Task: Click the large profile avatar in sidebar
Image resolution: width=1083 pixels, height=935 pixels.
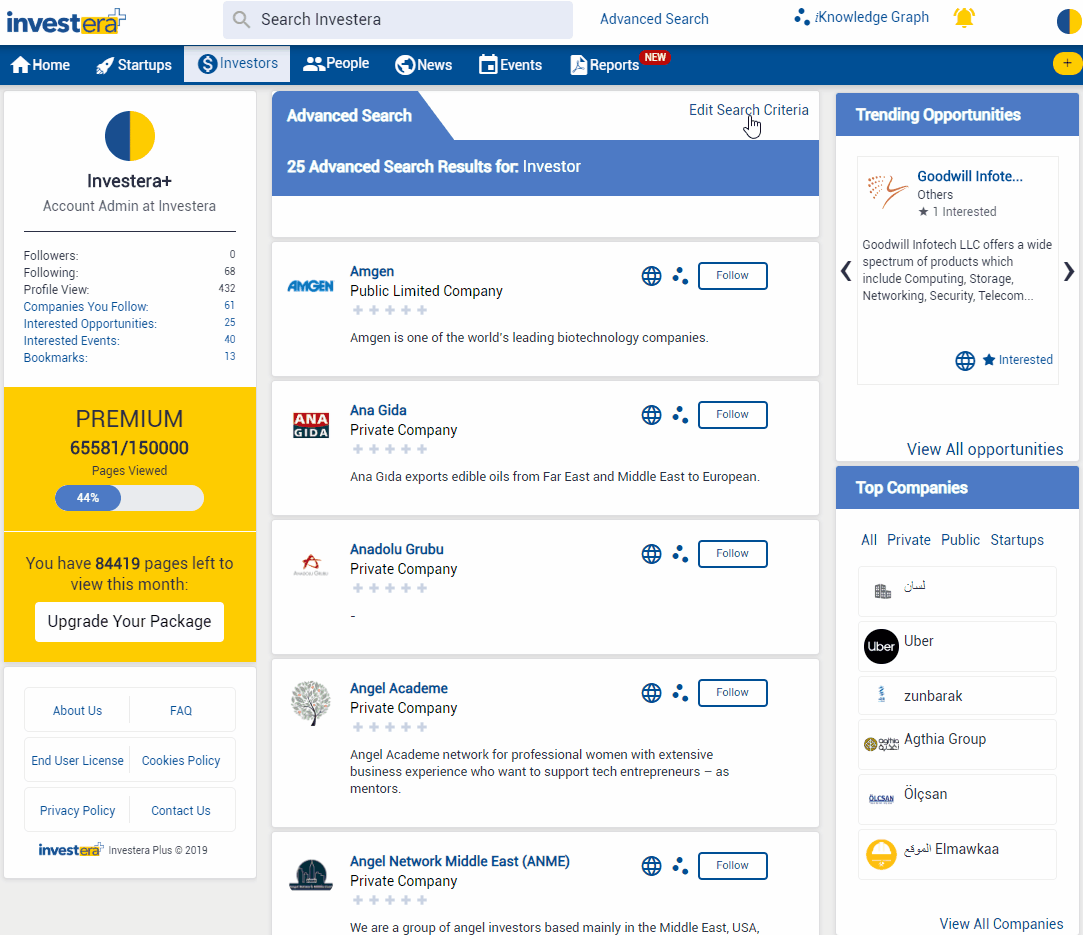Action: [x=130, y=135]
